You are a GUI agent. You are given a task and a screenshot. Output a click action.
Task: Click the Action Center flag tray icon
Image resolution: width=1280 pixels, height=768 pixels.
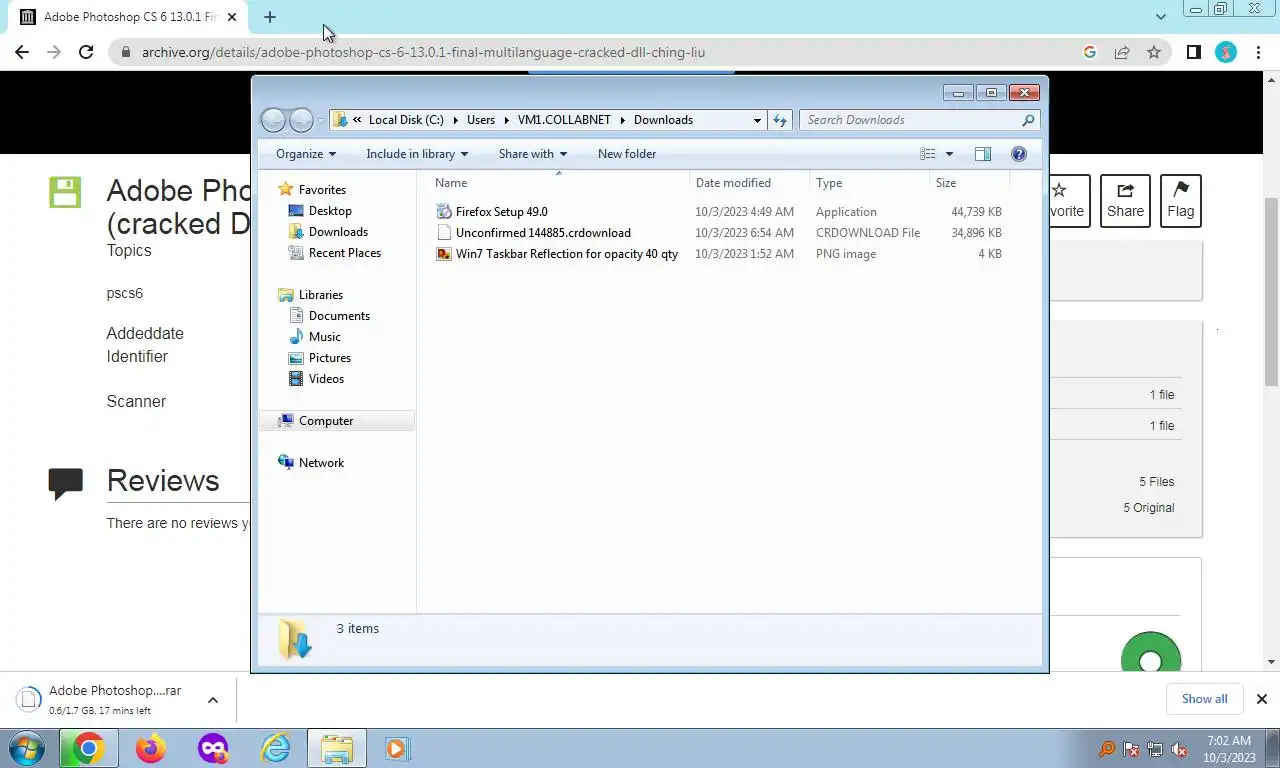(1131, 749)
